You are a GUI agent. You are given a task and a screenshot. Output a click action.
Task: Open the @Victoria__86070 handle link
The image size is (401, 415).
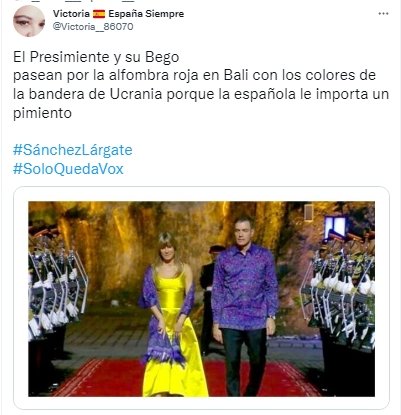[x=93, y=26]
